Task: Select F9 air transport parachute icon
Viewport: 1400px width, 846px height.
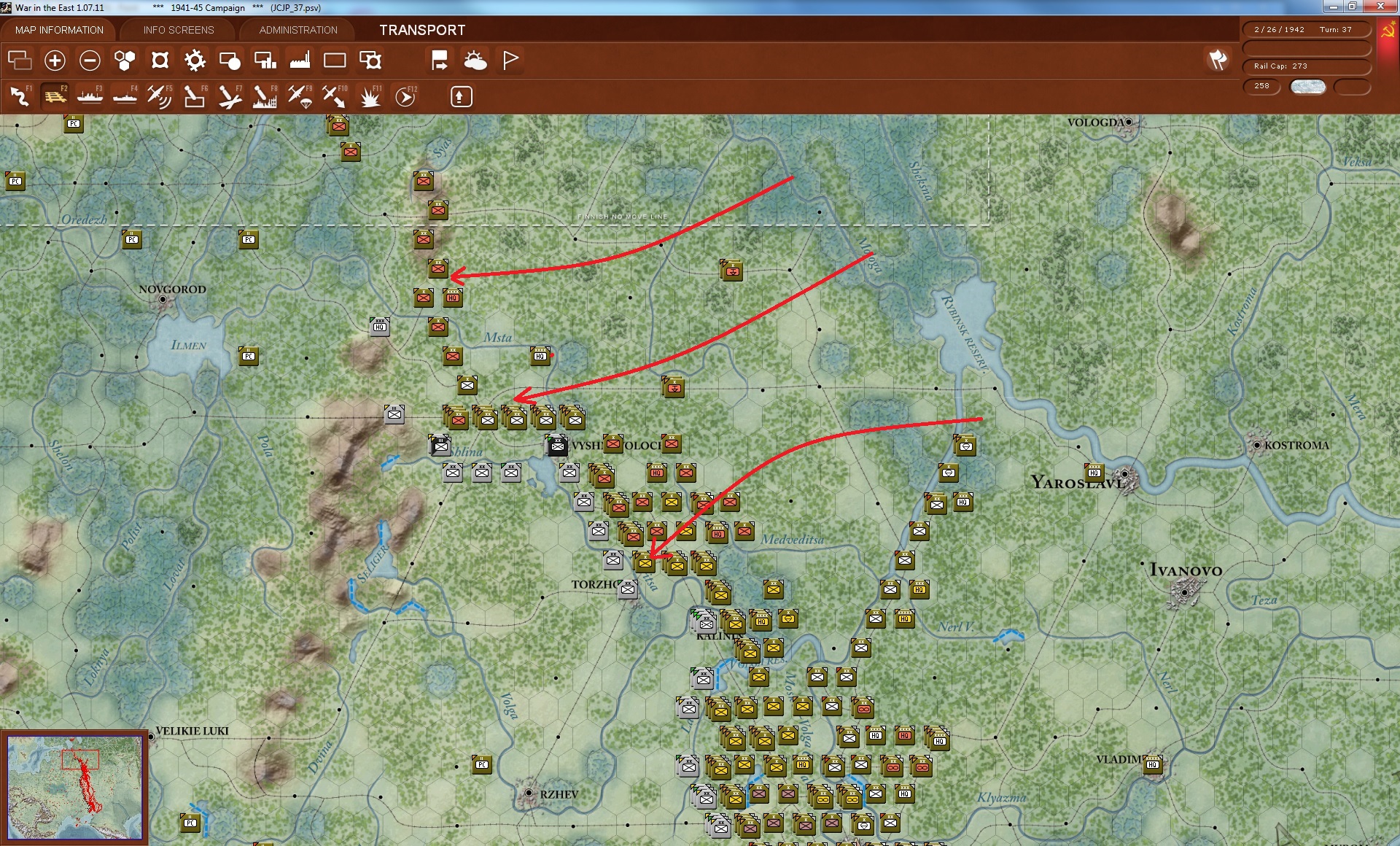Action: tap(300, 96)
